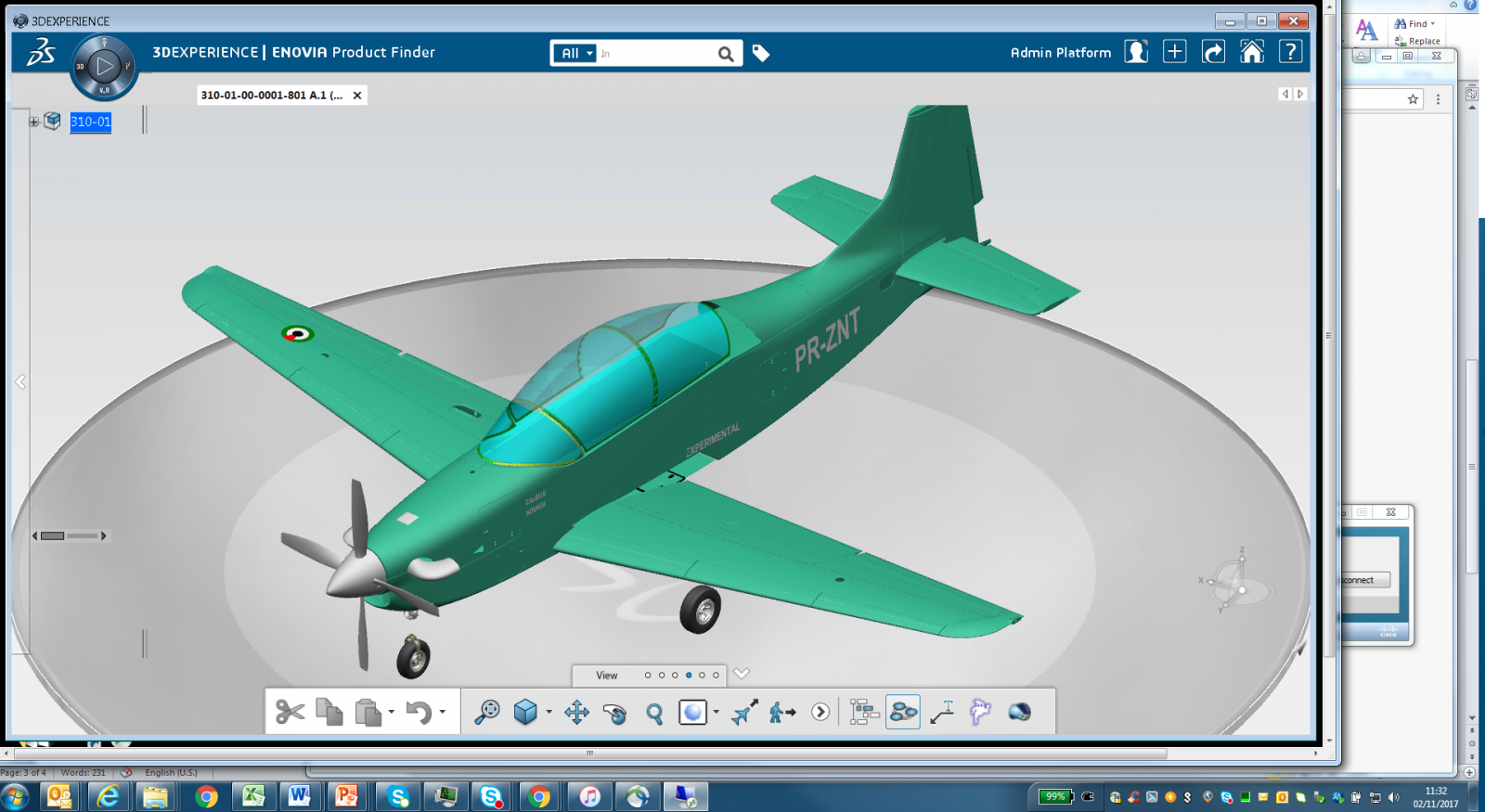
Task: Click the Dassault 3DS logo
Action: [40, 52]
